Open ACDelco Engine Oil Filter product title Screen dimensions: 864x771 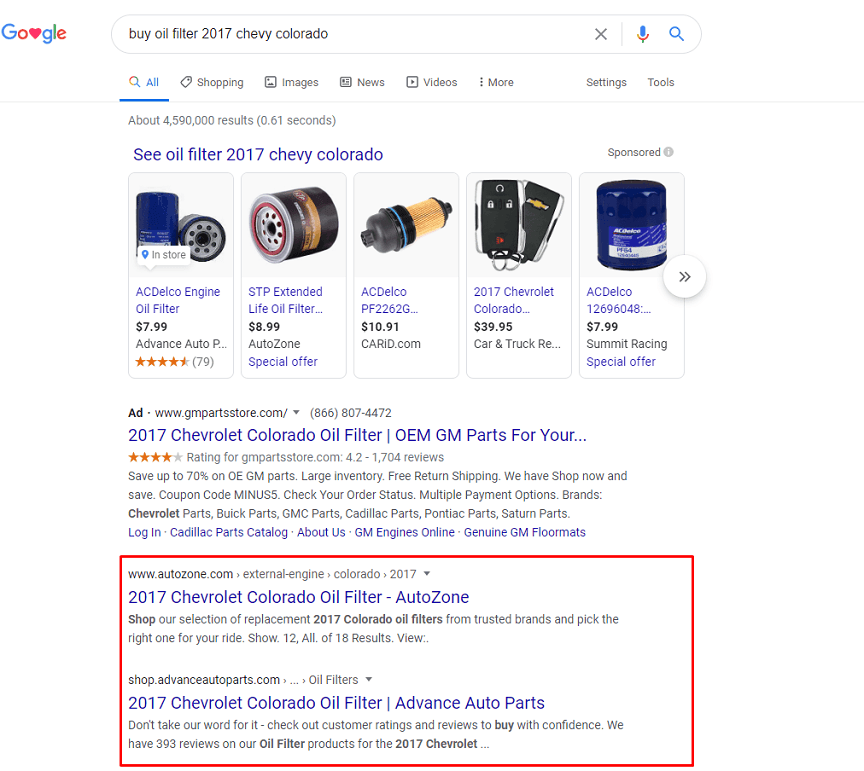pos(177,300)
